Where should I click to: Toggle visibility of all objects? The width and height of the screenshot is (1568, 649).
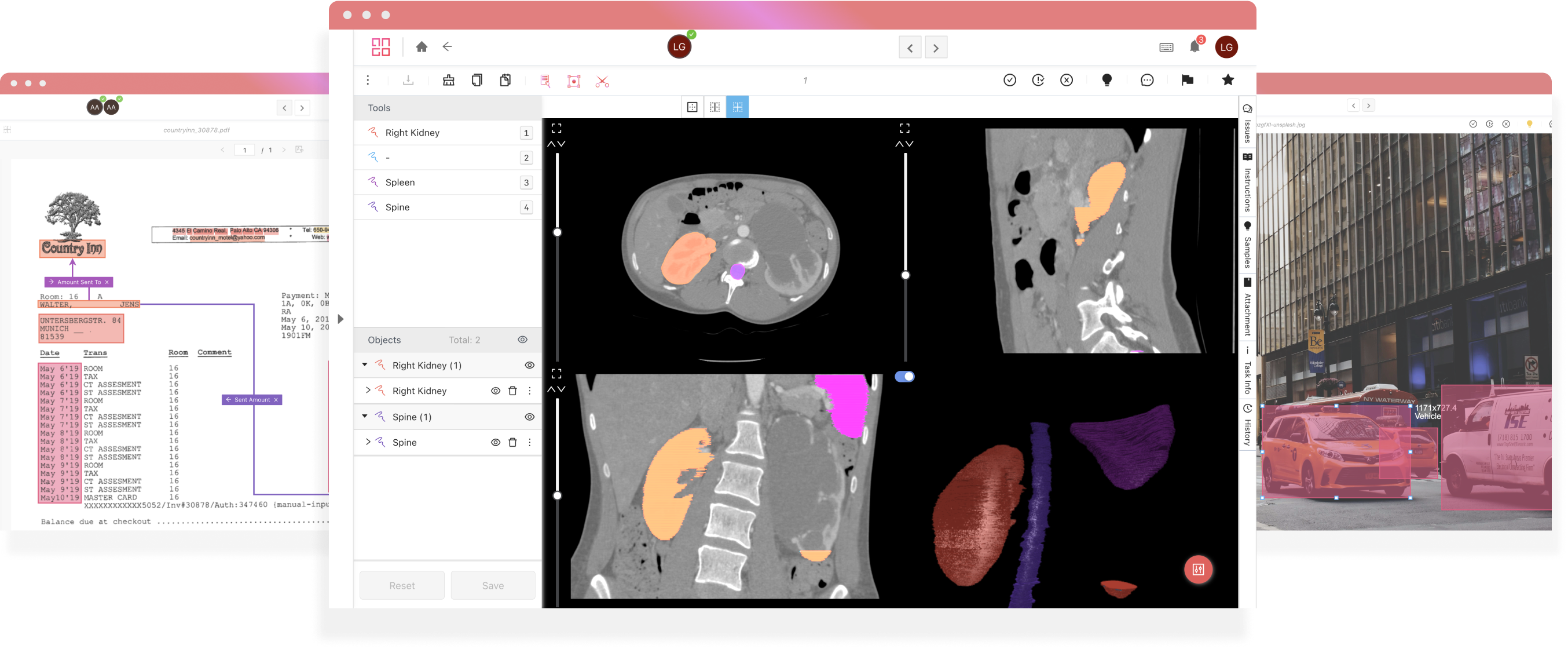click(522, 340)
